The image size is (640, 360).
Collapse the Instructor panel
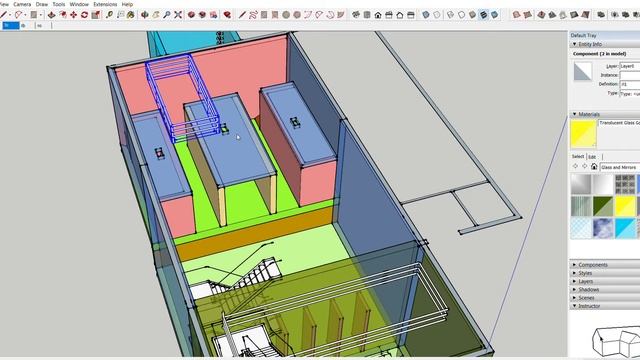pyautogui.click(x=575, y=306)
